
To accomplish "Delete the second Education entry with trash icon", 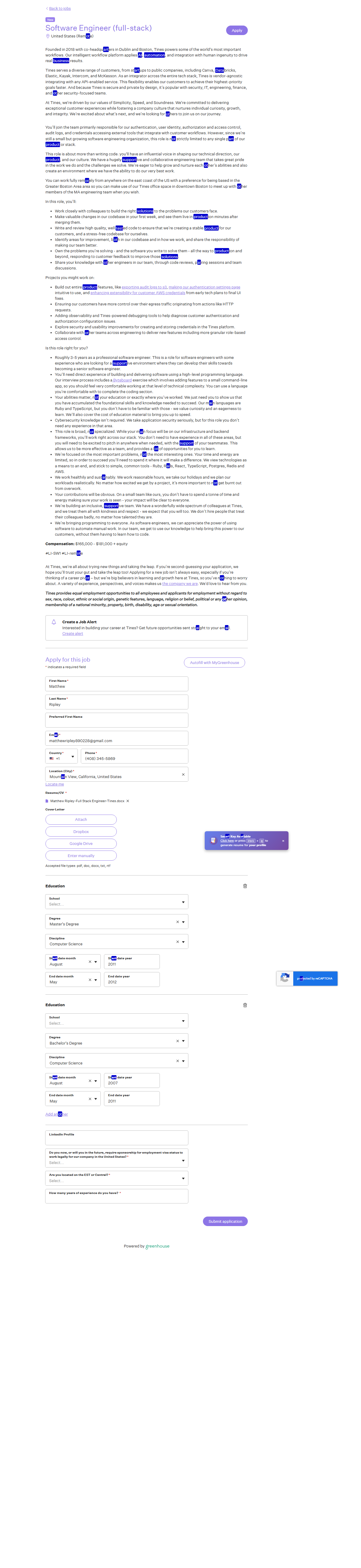I will coord(245,1005).
